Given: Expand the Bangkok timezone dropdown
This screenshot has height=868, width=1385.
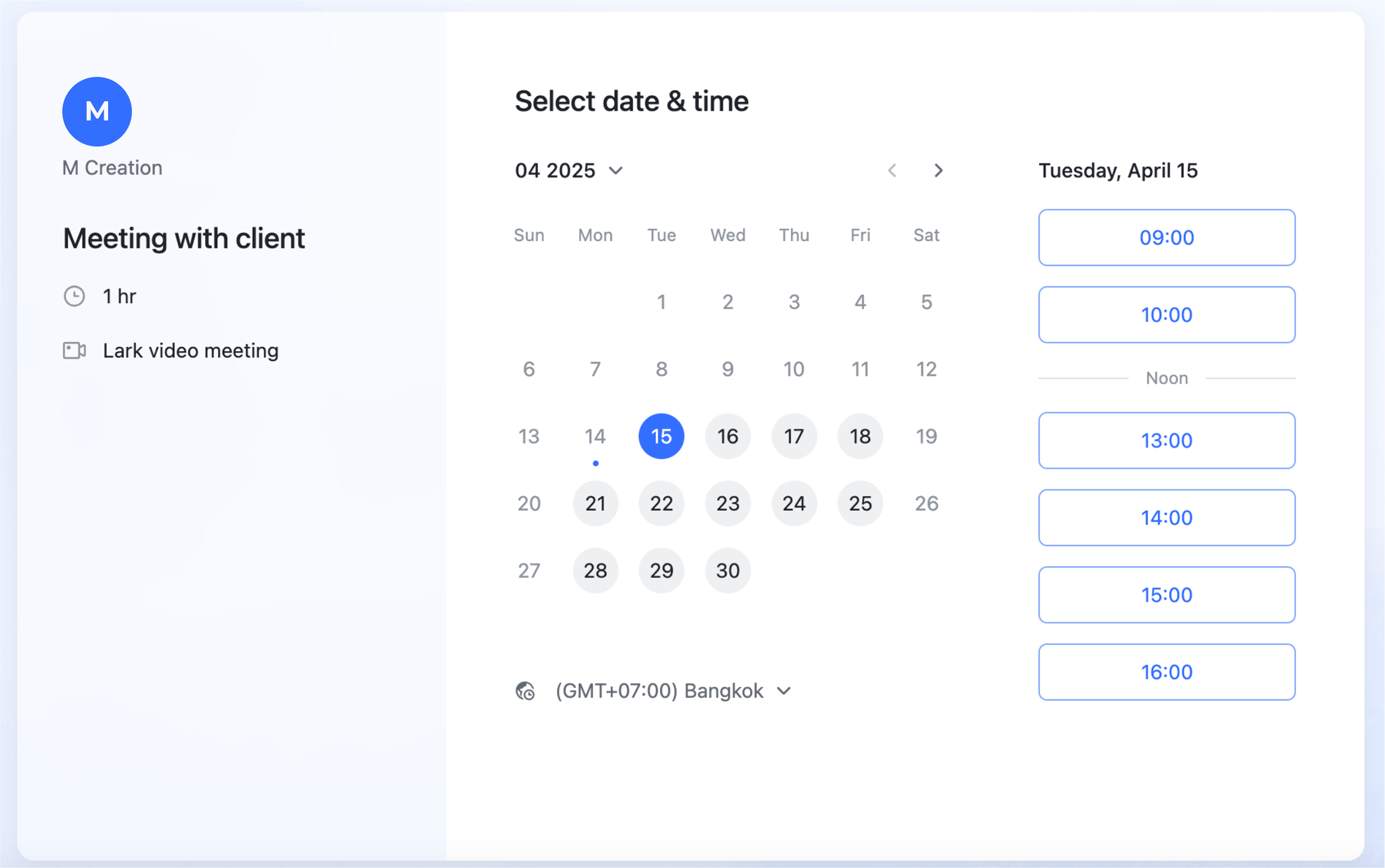Looking at the screenshot, I should click(x=673, y=690).
